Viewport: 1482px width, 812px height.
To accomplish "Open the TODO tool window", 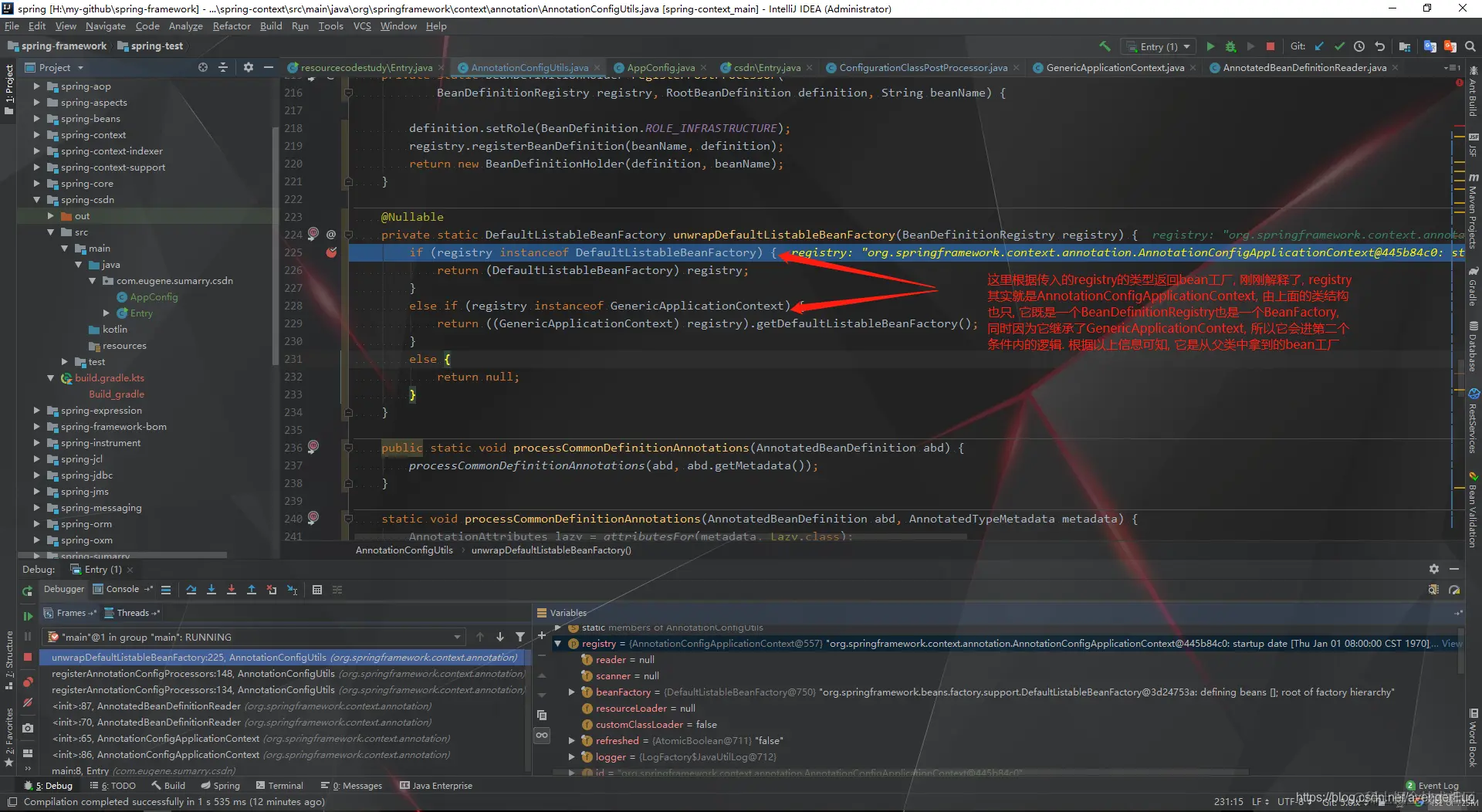I will 113,786.
